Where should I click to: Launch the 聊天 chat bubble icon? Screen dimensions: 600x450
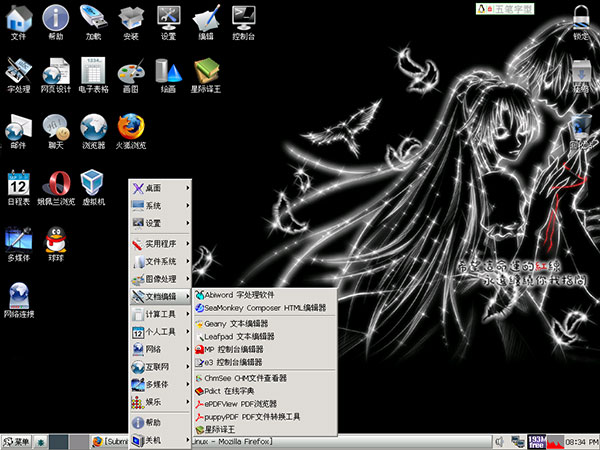(56, 131)
